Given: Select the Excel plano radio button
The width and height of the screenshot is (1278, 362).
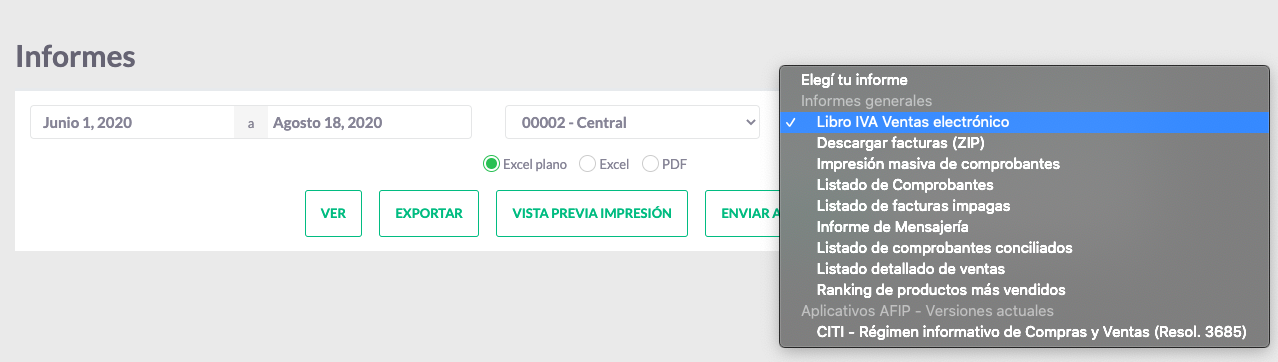Looking at the screenshot, I should (491, 164).
